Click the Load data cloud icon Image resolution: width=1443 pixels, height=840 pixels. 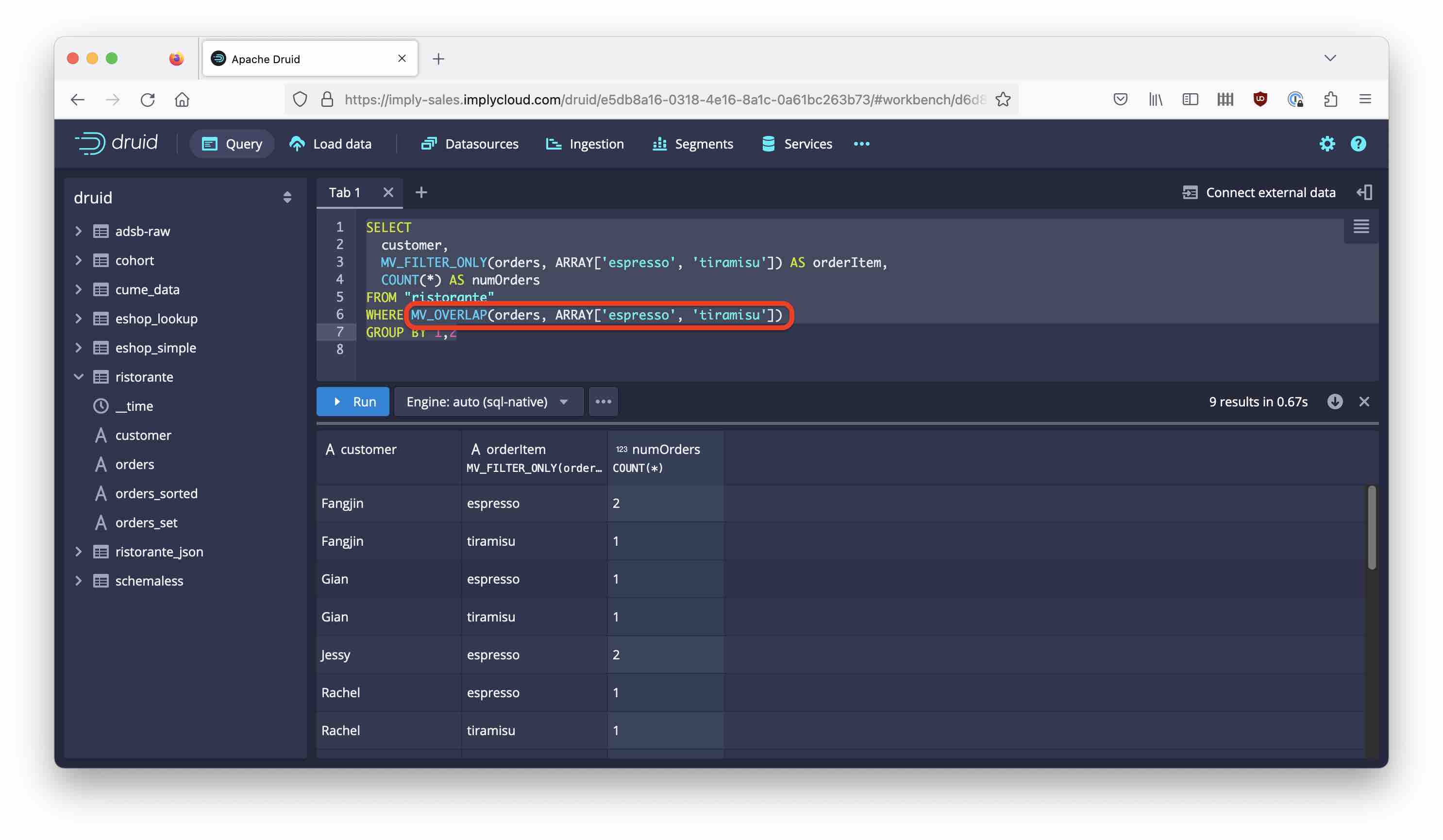pos(297,144)
